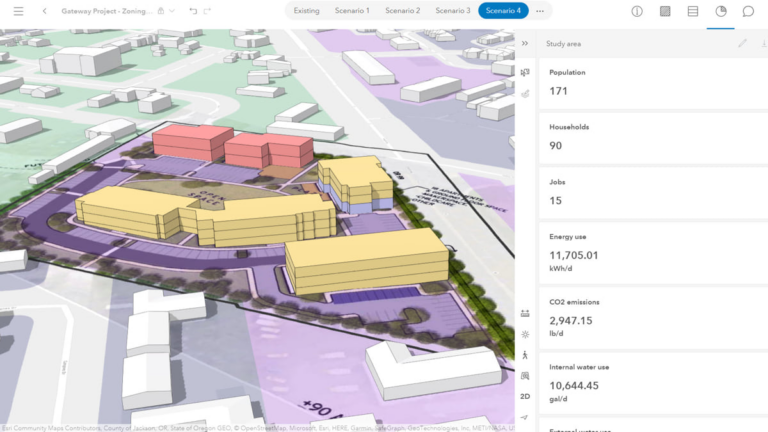Open the project information icon

tap(637, 11)
